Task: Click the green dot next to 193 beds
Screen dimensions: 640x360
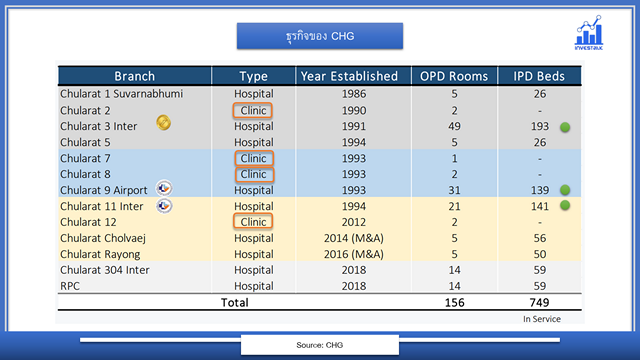Action: (x=565, y=127)
